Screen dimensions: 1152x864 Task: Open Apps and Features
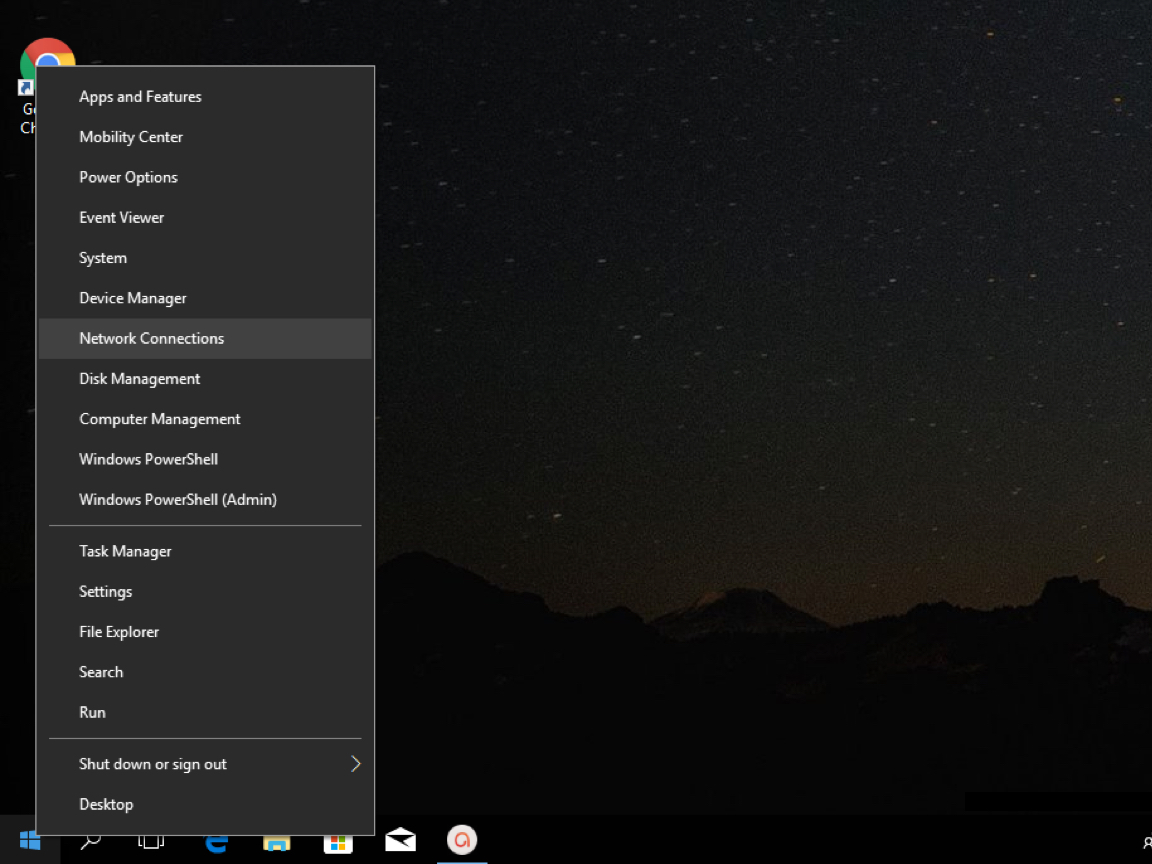[x=205, y=97]
